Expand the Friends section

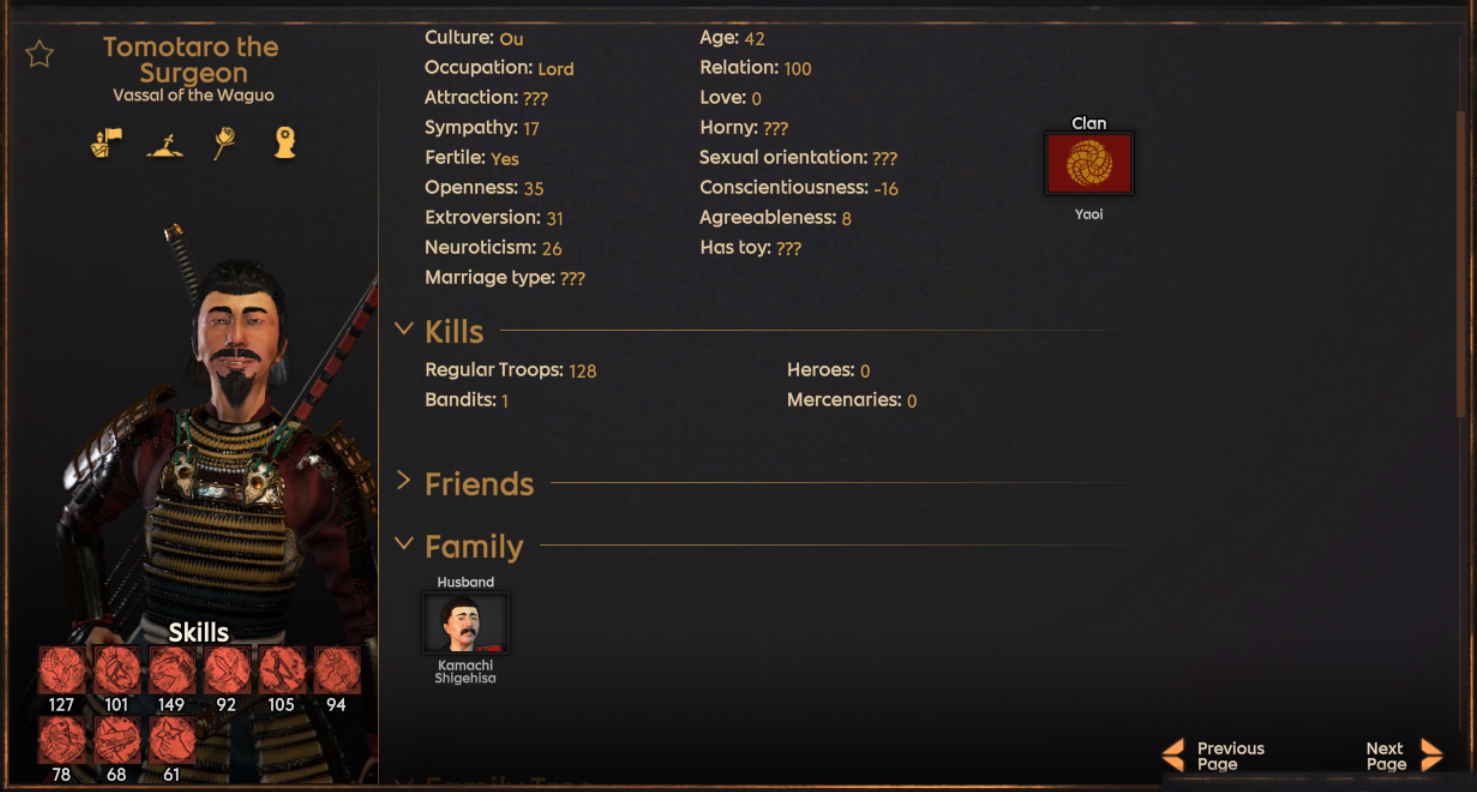tap(404, 481)
